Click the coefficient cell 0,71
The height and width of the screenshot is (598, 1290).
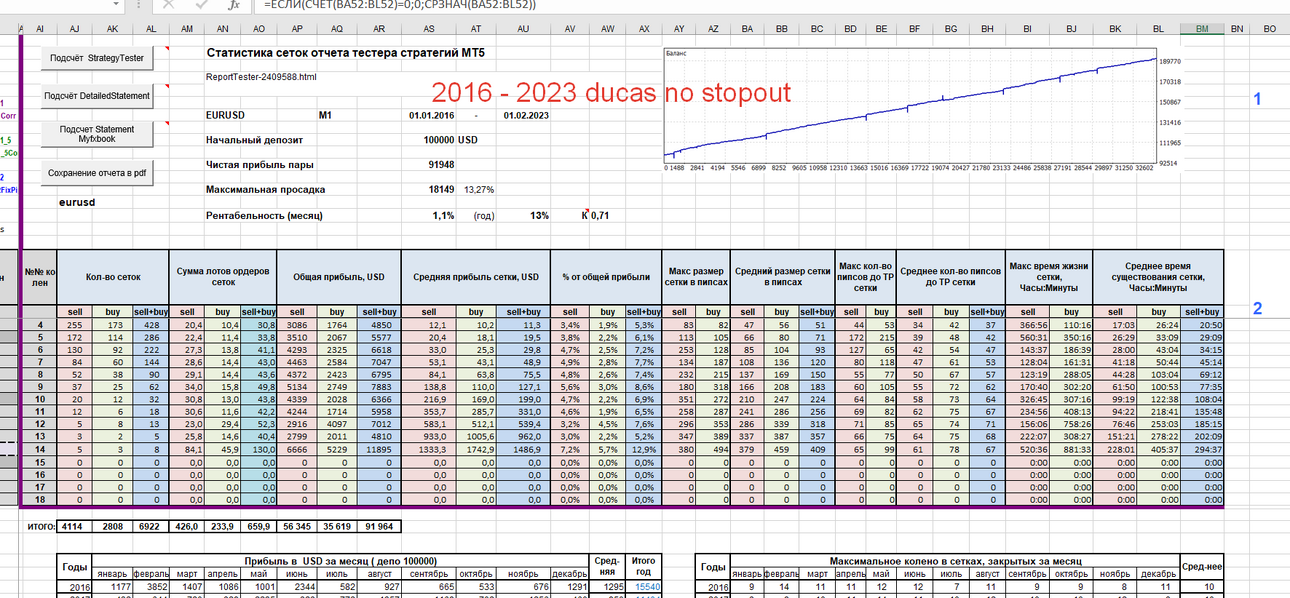pyautogui.click(x=600, y=215)
